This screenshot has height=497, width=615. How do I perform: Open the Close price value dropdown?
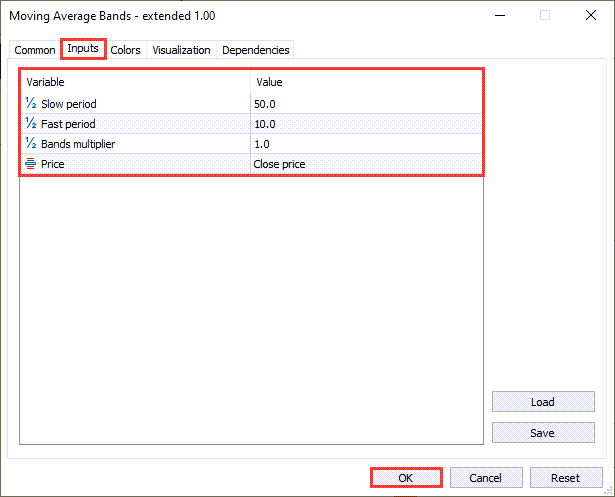365,164
